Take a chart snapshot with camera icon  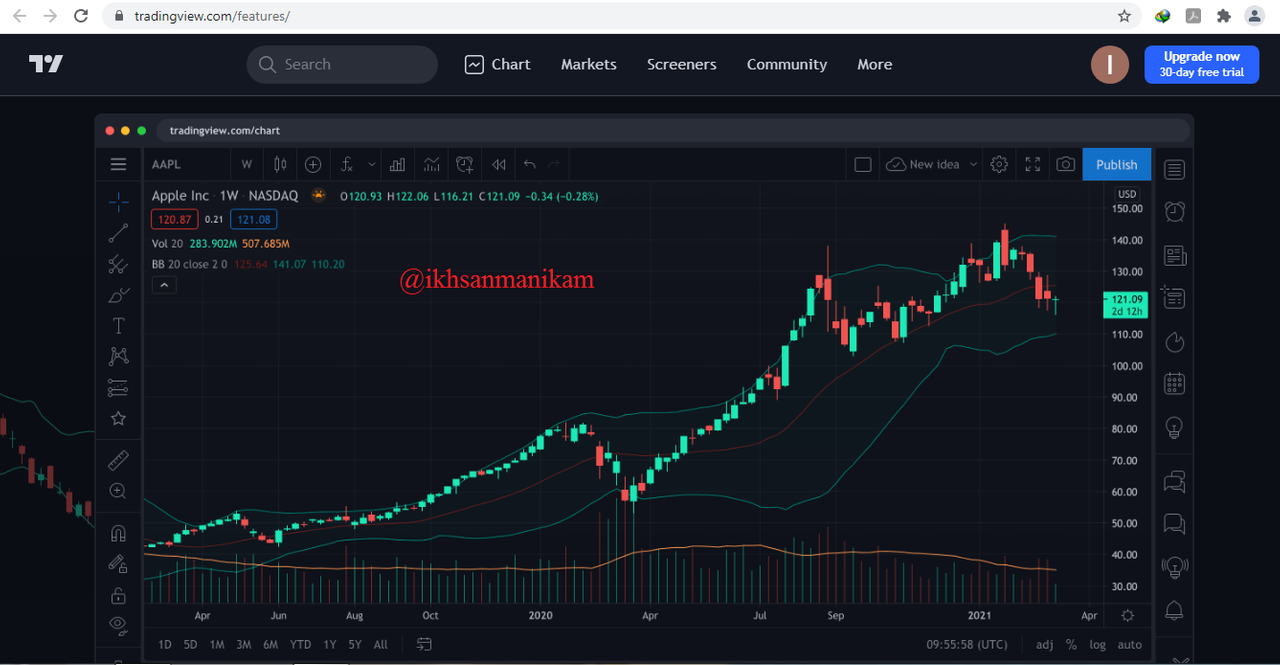[1066, 164]
